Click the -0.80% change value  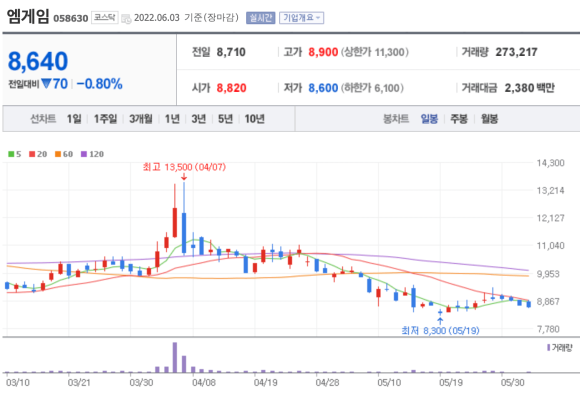click(x=99, y=84)
